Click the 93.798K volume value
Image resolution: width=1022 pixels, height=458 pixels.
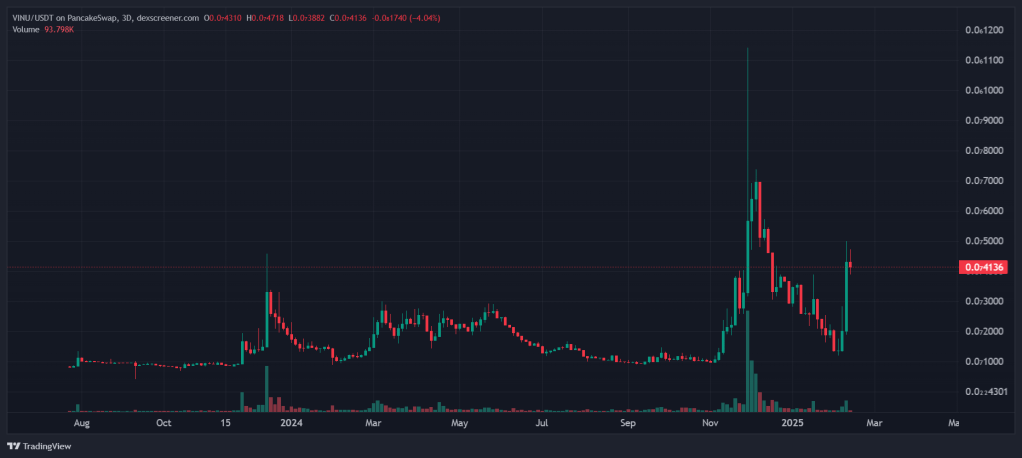tap(61, 30)
